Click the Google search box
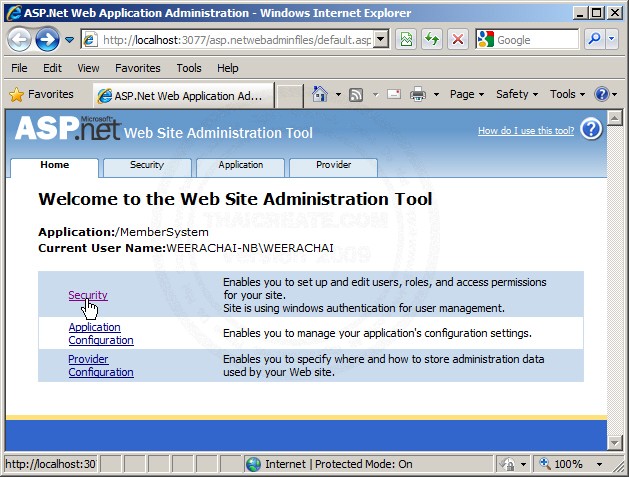629x477 pixels. 537,40
